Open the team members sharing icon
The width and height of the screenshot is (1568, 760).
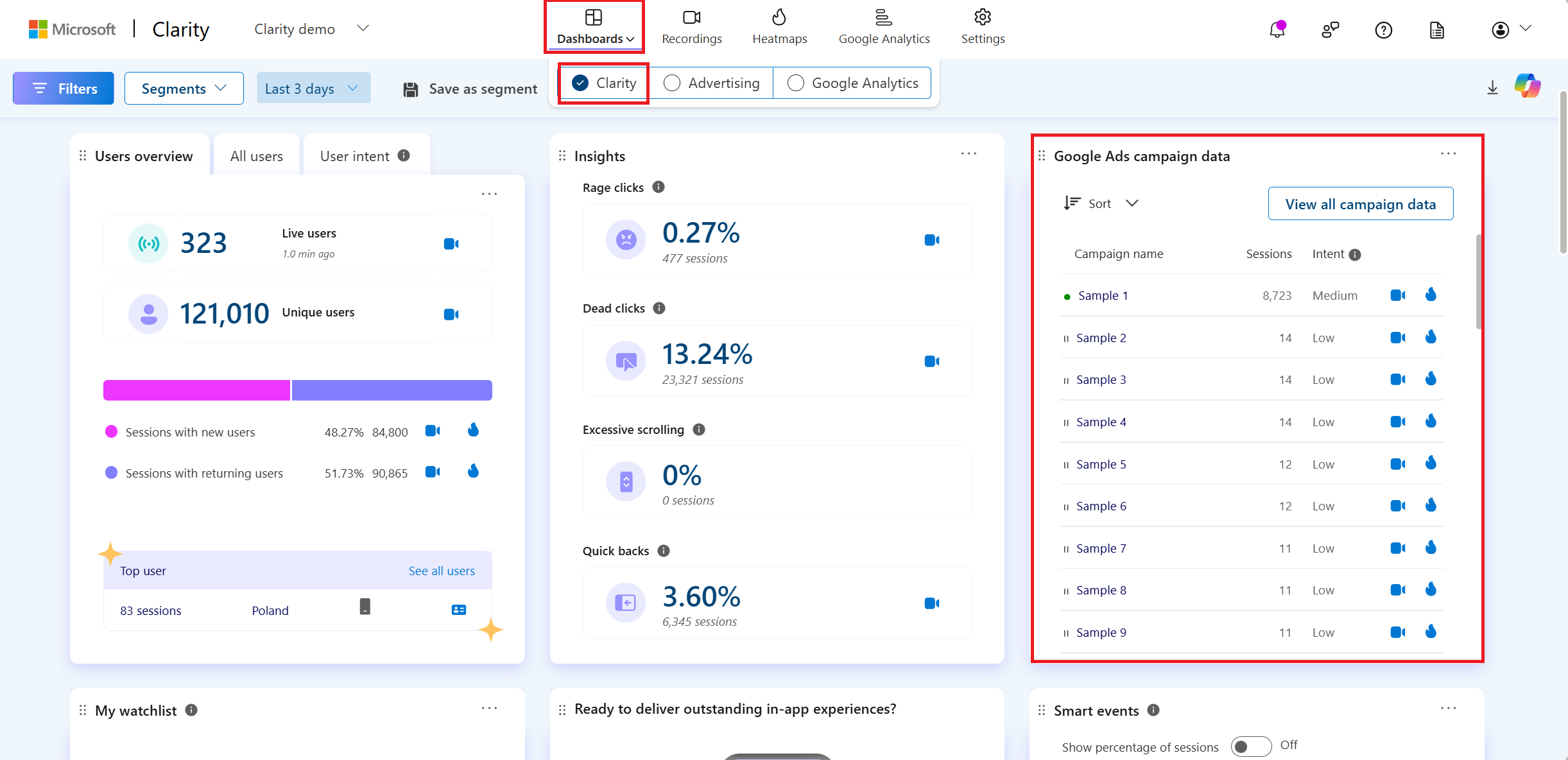(x=1331, y=30)
